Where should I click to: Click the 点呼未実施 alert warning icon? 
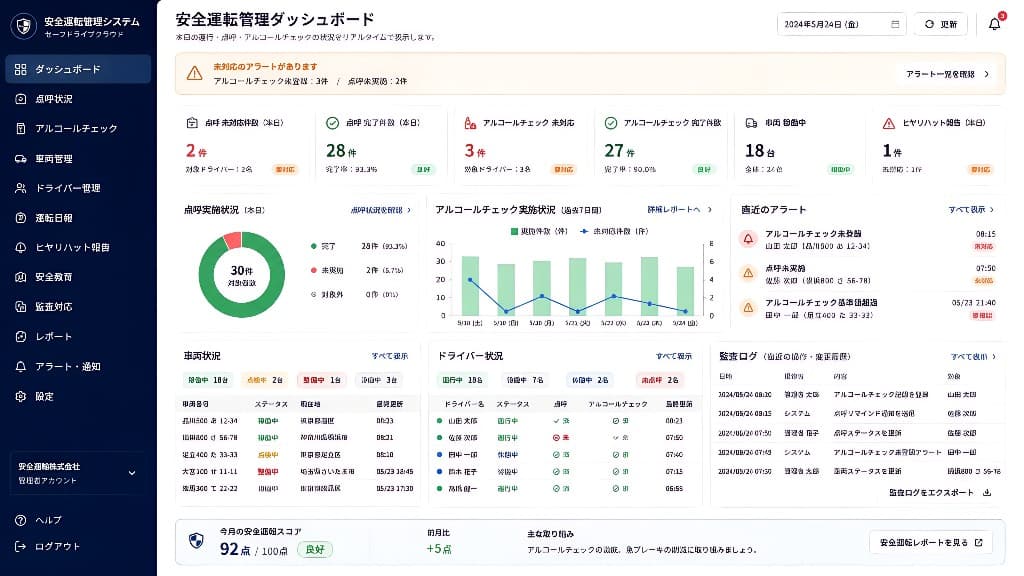(x=748, y=274)
